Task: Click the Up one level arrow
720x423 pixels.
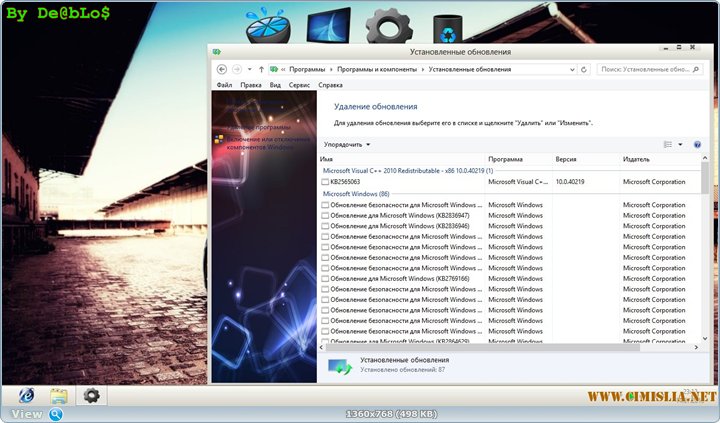Action: point(261,69)
